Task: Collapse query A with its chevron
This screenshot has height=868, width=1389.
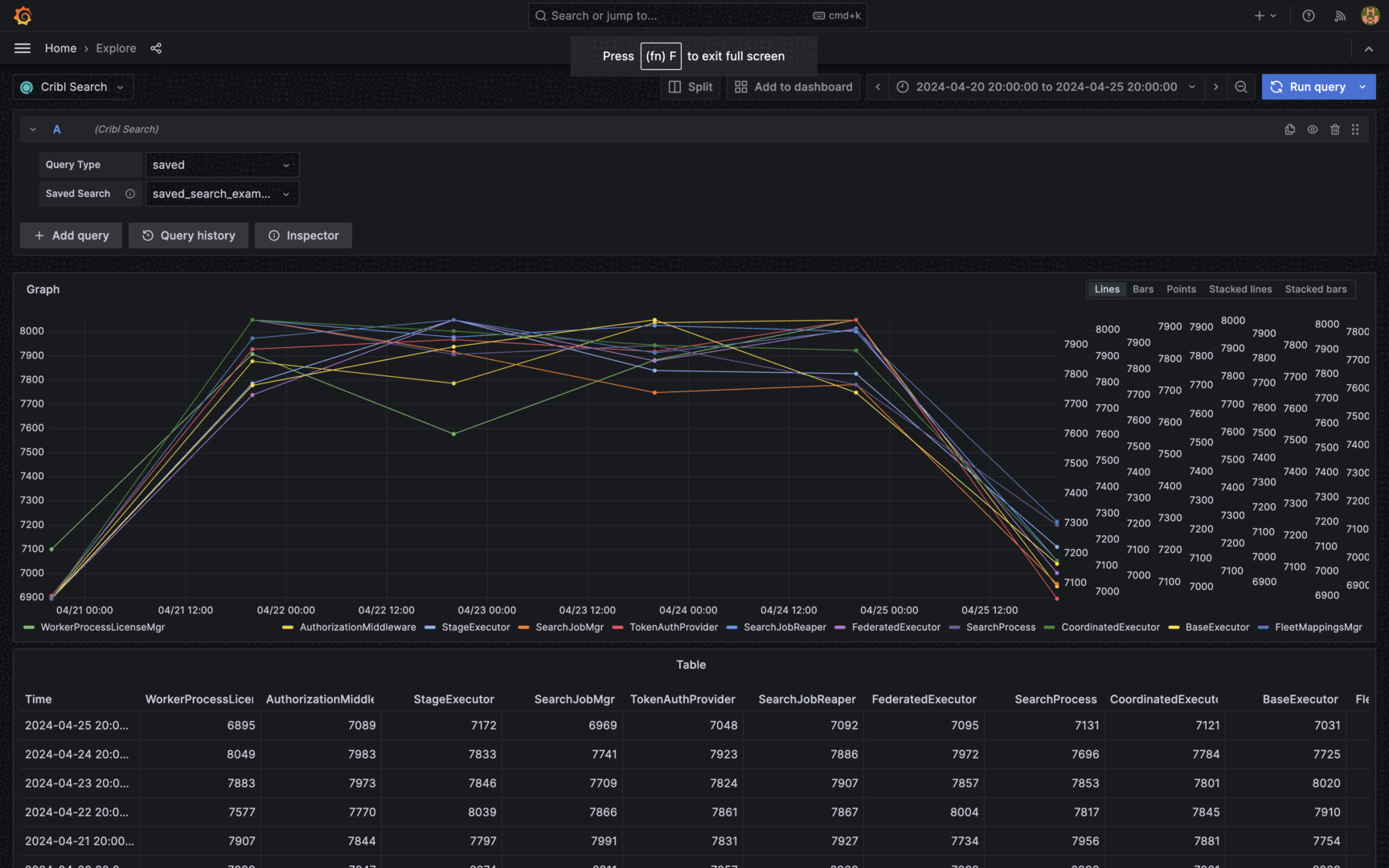Action: [x=32, y=129]
